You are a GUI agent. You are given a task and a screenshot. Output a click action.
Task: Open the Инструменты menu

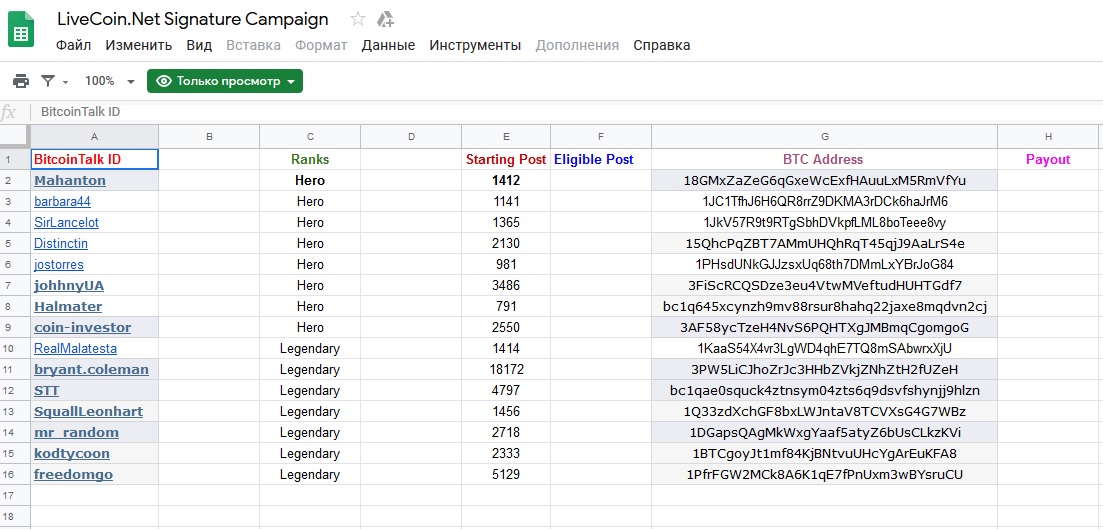[x=475, y=45]
